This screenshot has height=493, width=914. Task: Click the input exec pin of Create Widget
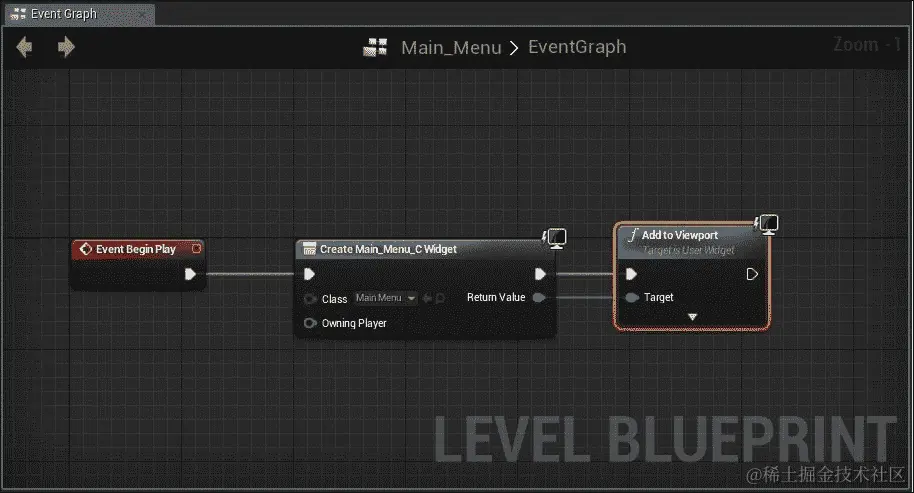click(x=310, y=274)
